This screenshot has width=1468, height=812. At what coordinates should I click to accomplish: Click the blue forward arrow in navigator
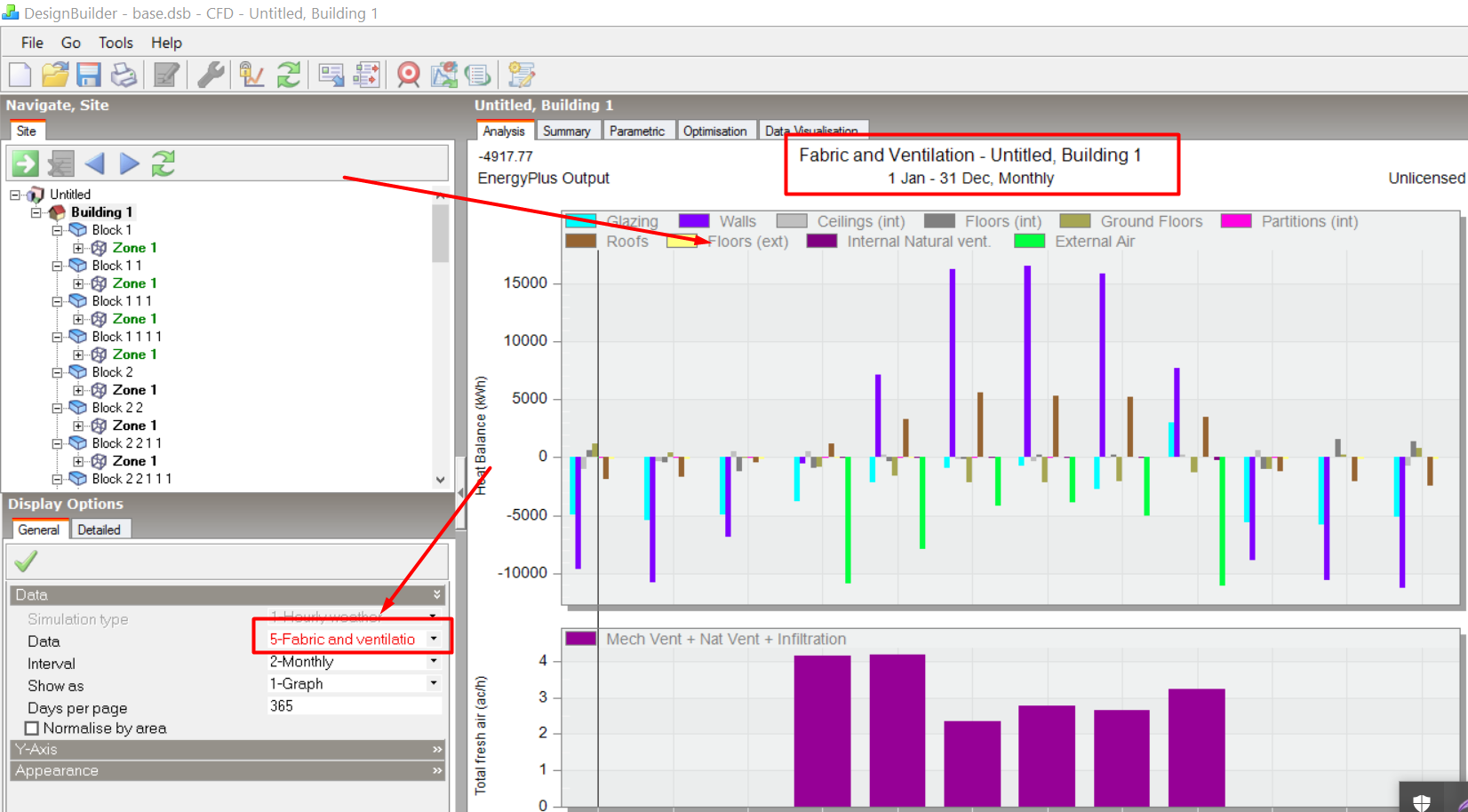pos(130,163)
